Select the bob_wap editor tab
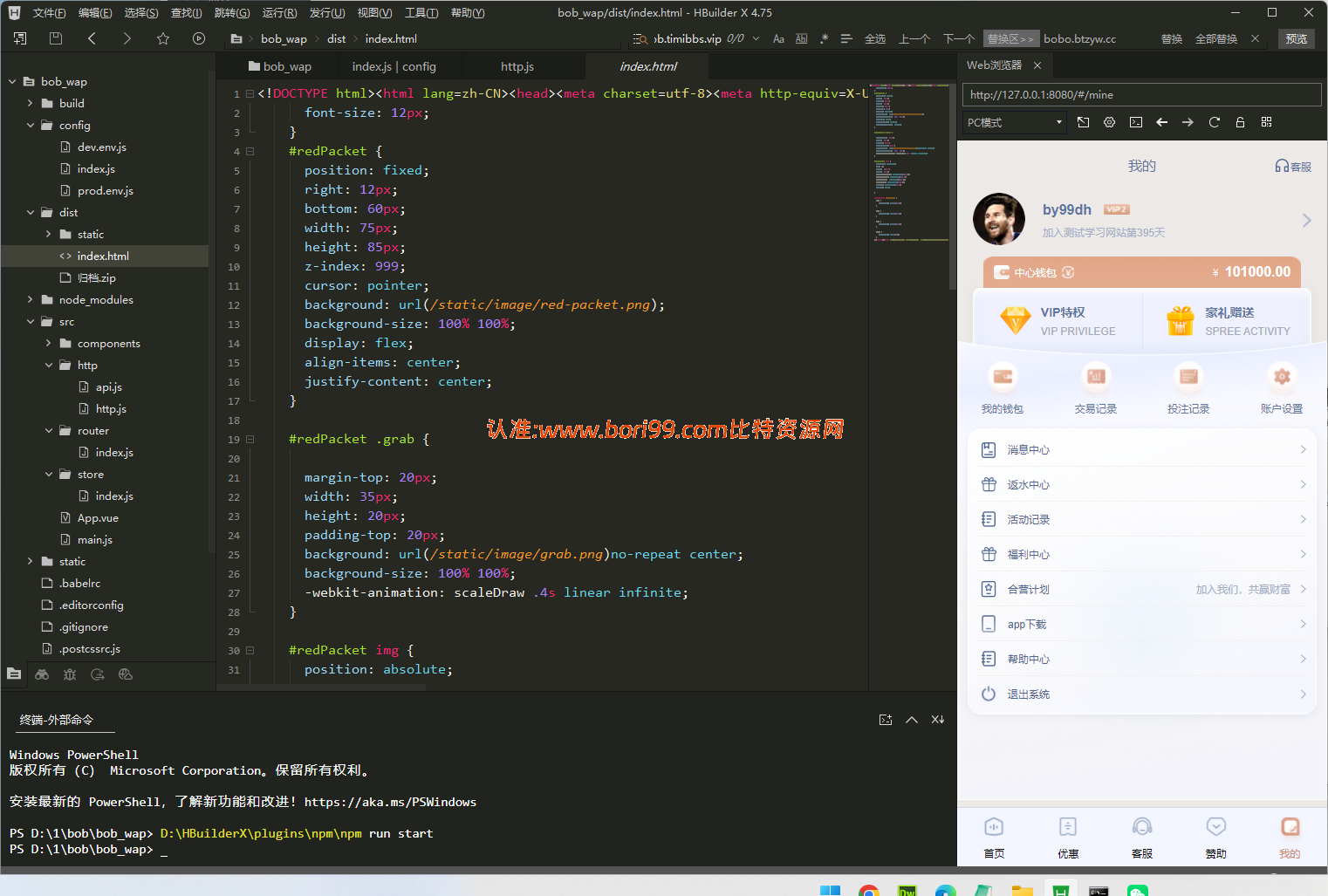The image size is (1328, 896). tap(279, 66)
